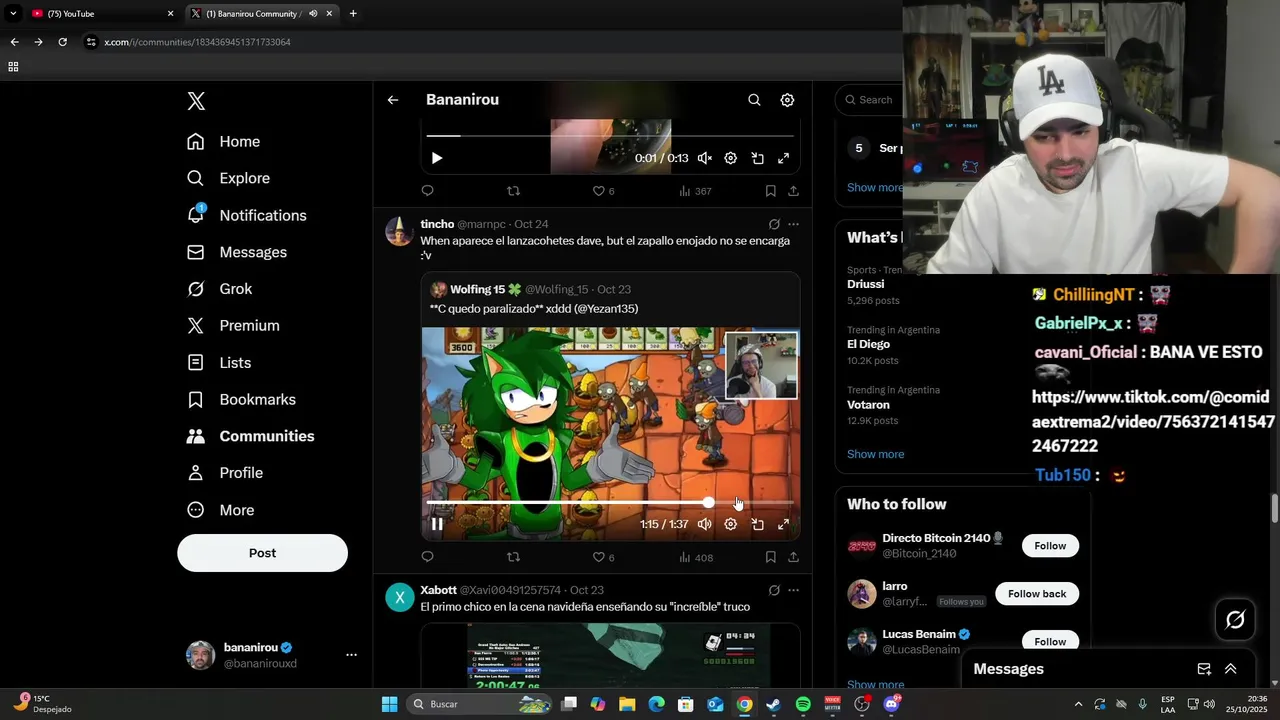Open the El Diego trending topic
This screenshot has height=720, width=1280.
pos(869,344)
